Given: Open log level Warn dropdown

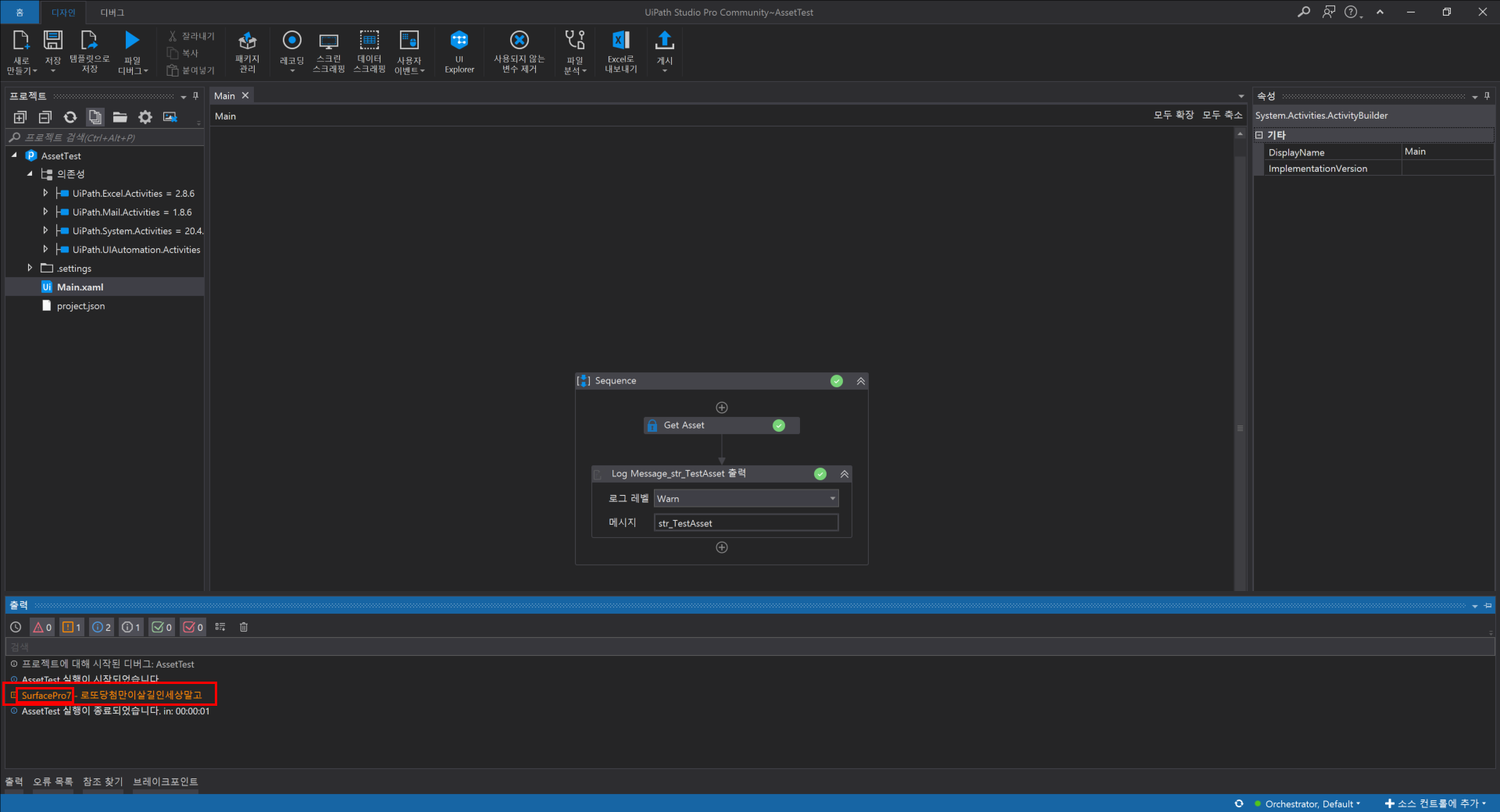Looking at the screenshot, I should pyautogui.click(x=833, y=498).
